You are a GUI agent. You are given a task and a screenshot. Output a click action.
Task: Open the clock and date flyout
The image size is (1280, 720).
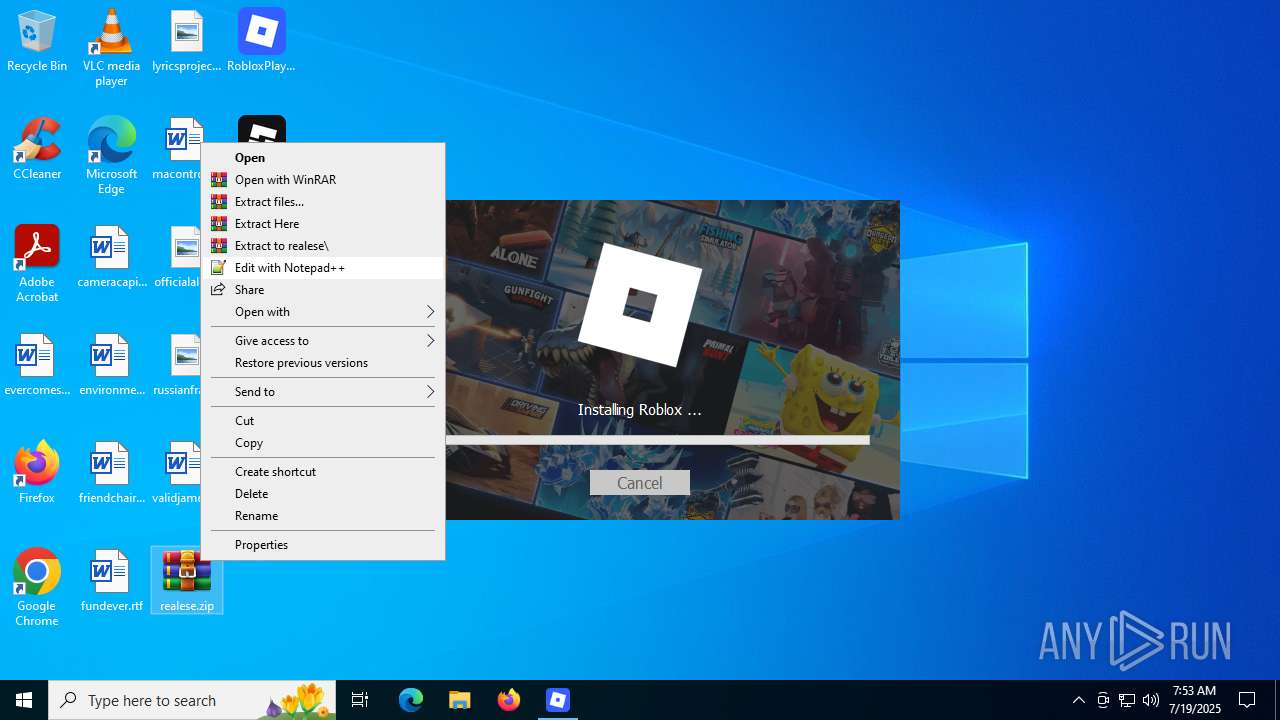tap(1194, 700)
